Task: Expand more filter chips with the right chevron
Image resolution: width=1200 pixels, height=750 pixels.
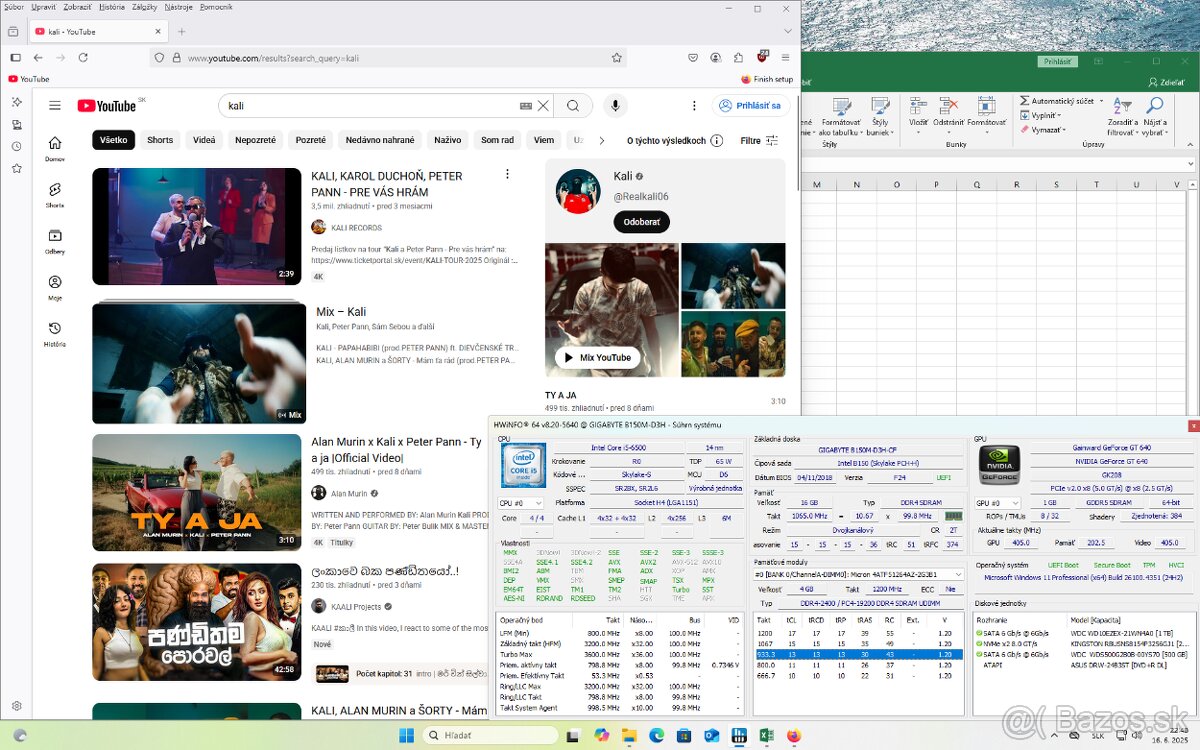Action: tap(600, 140)
